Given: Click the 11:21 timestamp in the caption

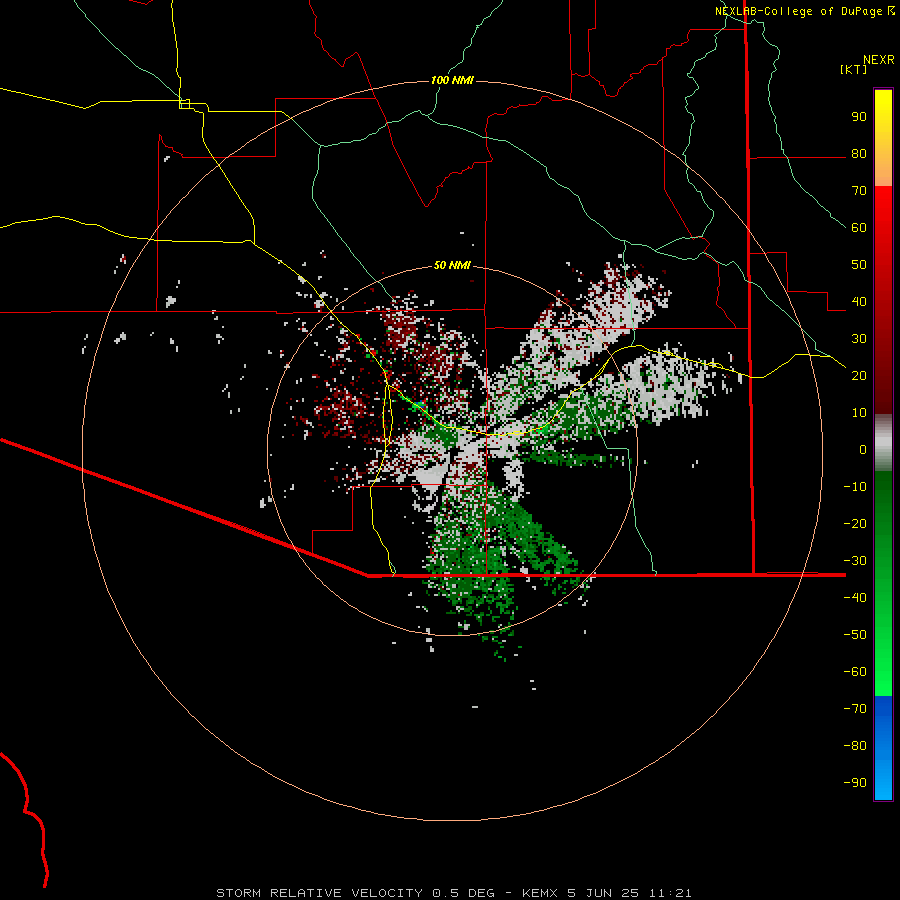Looking at the screenshot, I should coord(670,893).
